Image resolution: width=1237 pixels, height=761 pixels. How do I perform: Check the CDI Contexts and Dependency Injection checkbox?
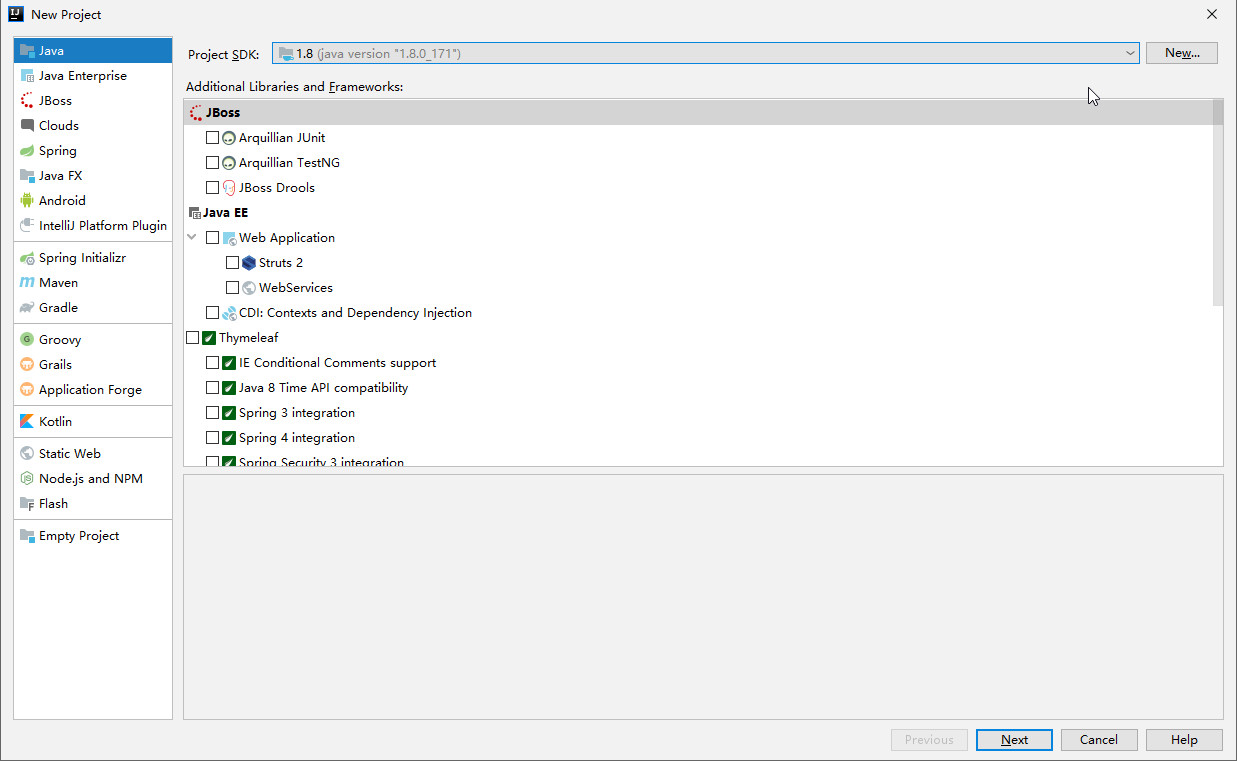click(212, 312)
